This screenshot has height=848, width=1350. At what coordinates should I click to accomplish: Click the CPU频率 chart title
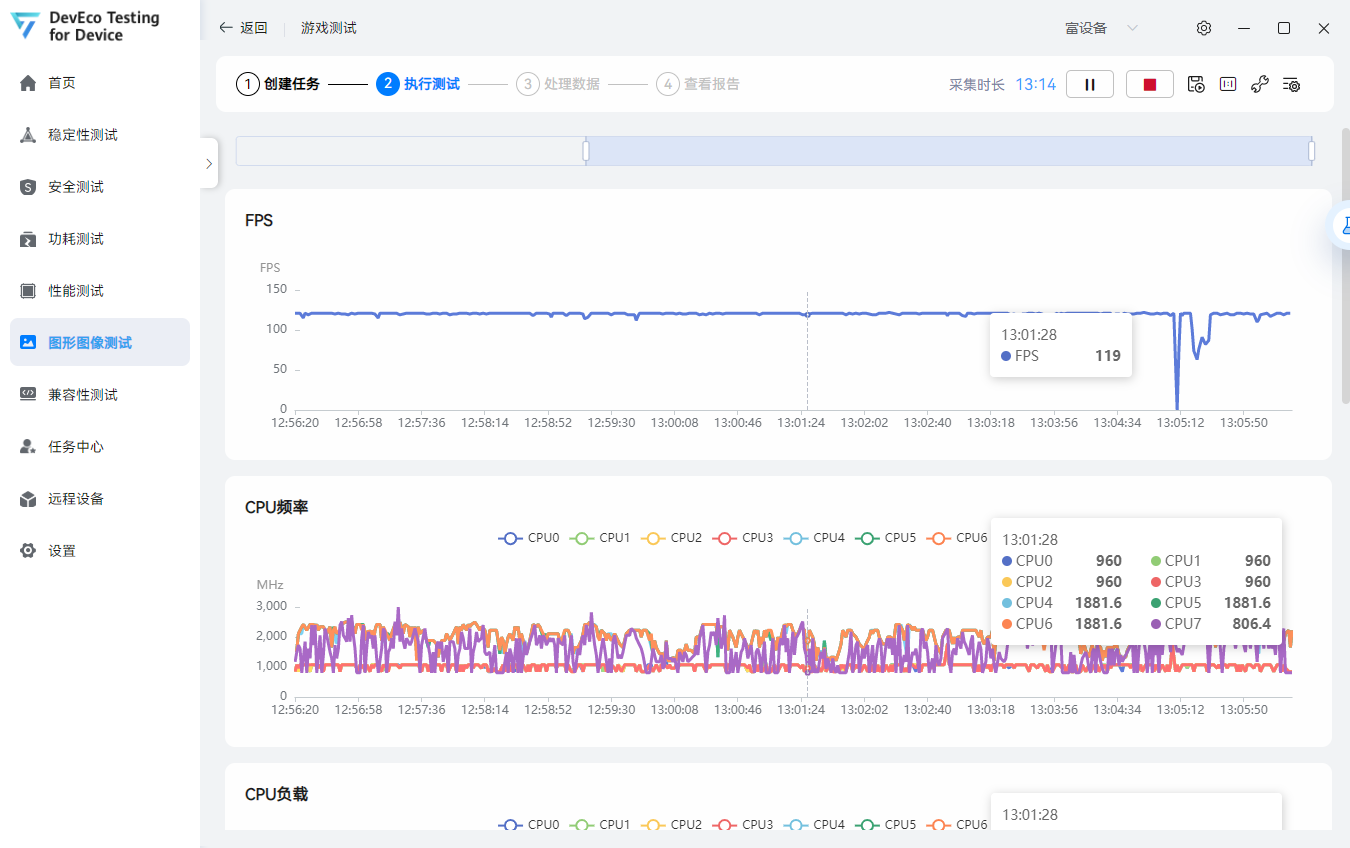(277, 507)
